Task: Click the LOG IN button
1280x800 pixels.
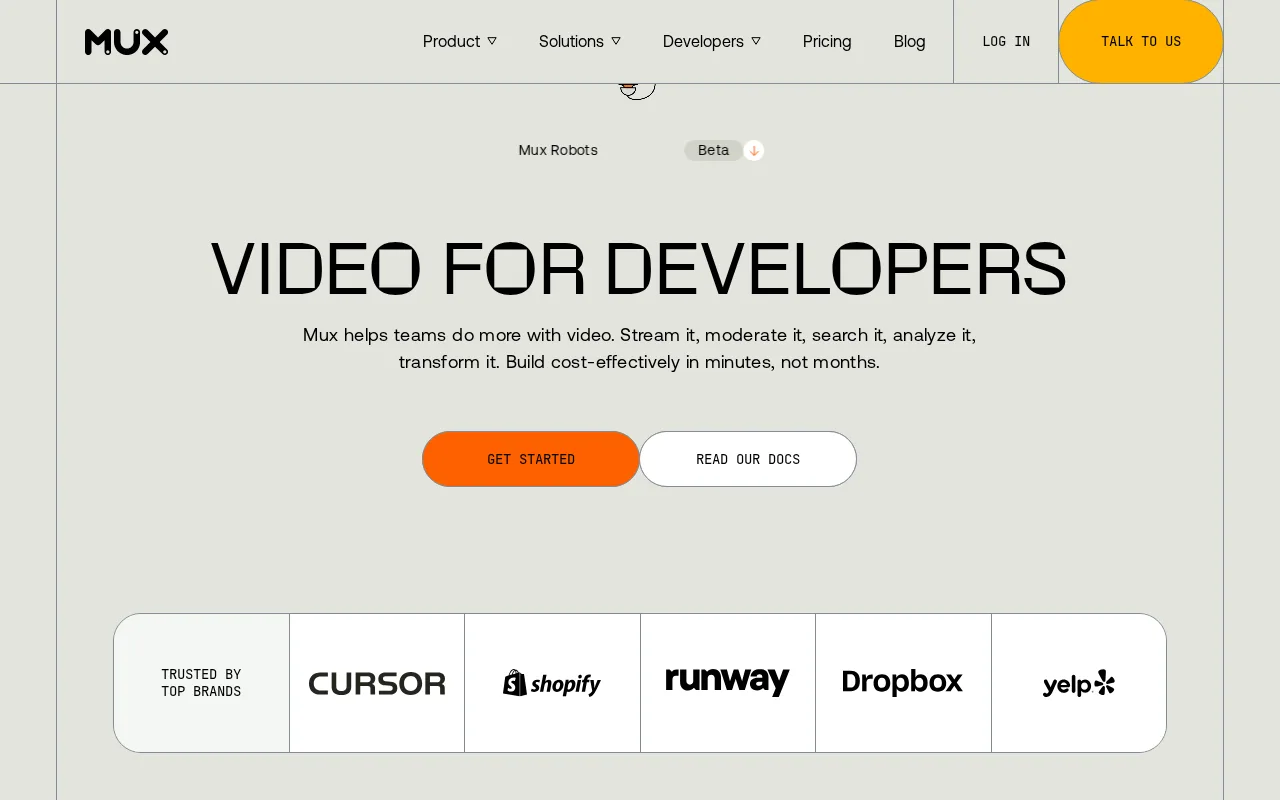Action: [x=1006, y=41]
